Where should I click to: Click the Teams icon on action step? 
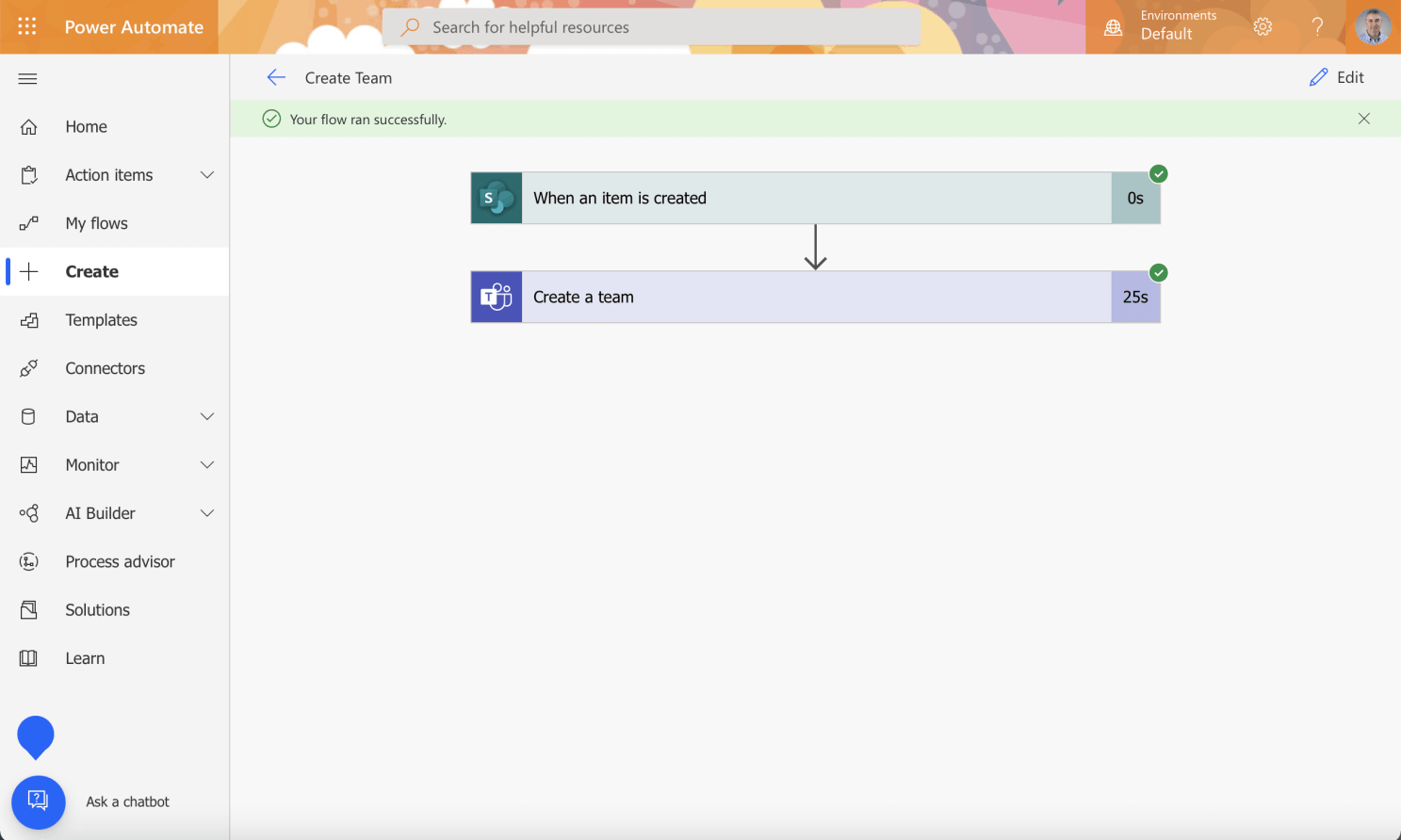pos(497,298)
